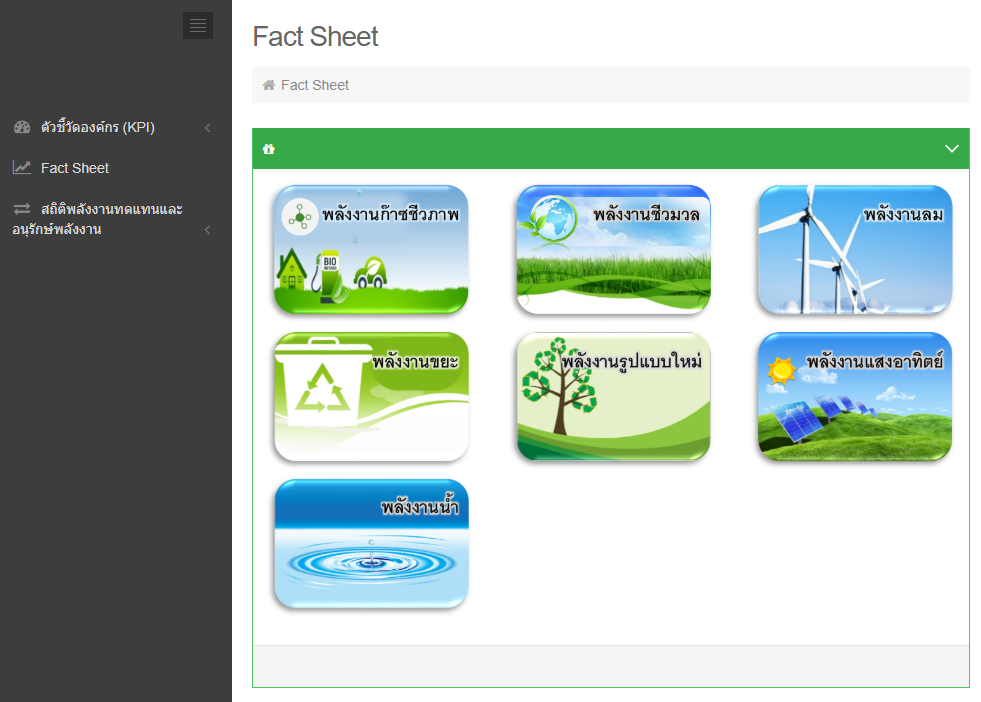Click the exchange arrows icon for สถิติพลังงานทดแทน
This screenshot has height=702, width=981.
point(22,209)
